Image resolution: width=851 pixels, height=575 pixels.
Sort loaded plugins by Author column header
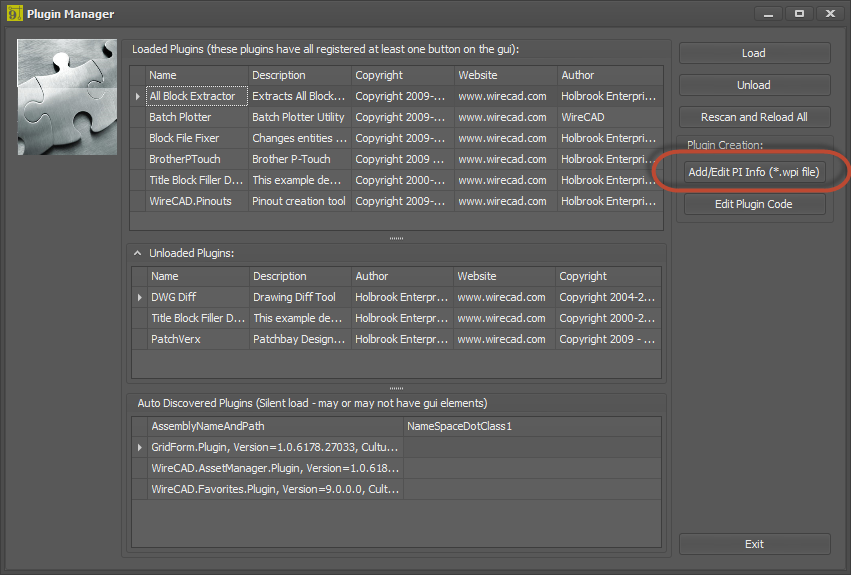(611, 75)
